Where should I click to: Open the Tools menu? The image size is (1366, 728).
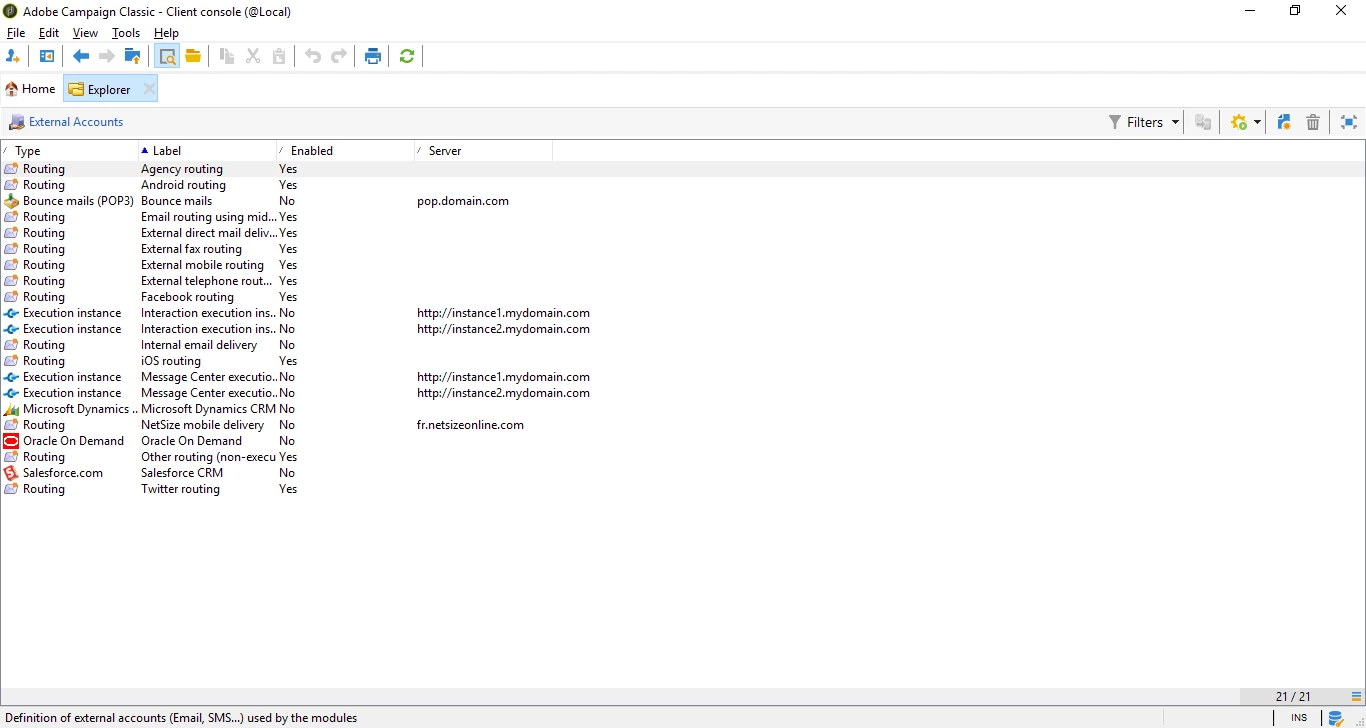[x=126, y=33]
